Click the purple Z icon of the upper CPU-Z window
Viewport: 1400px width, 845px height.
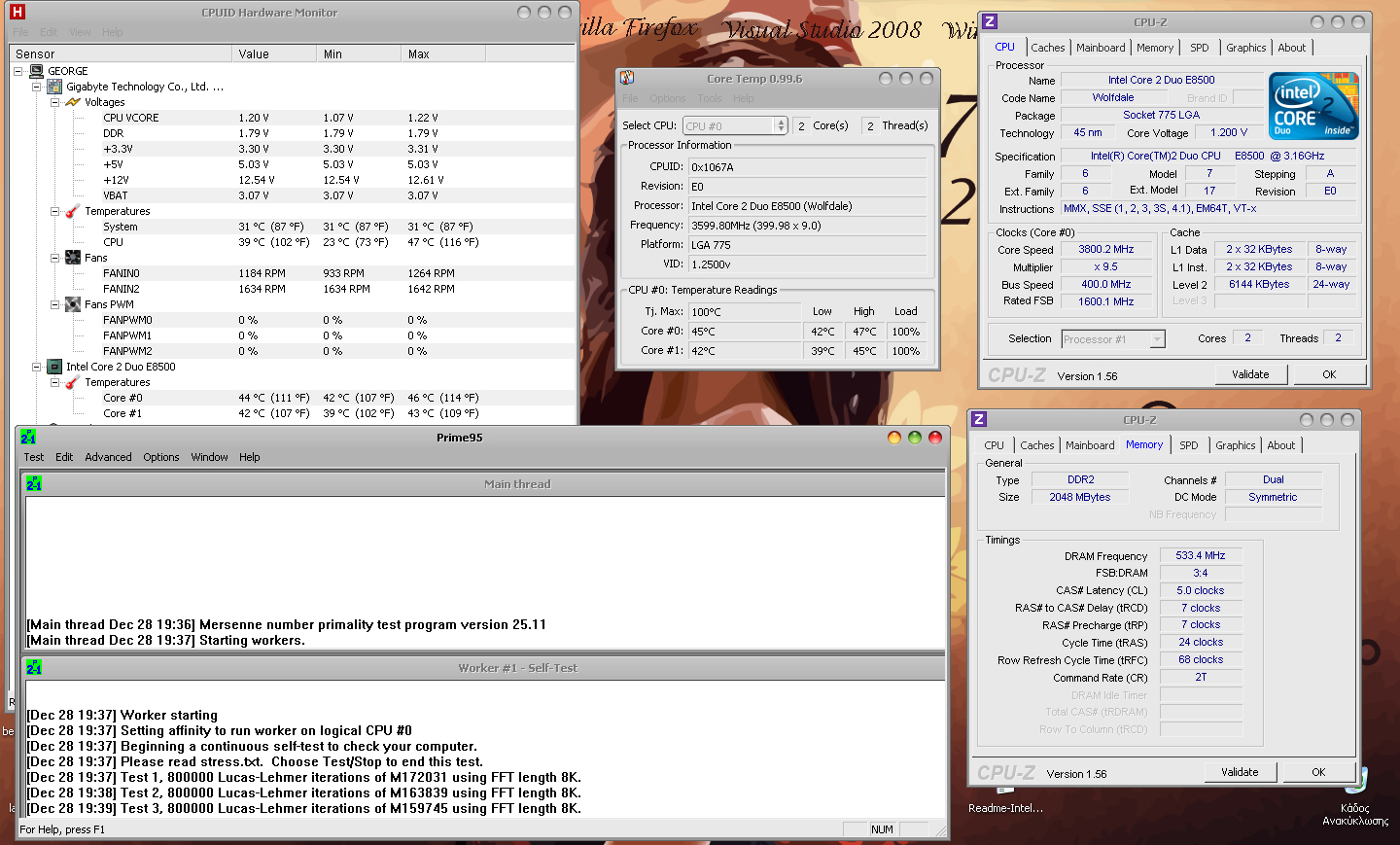990,21
